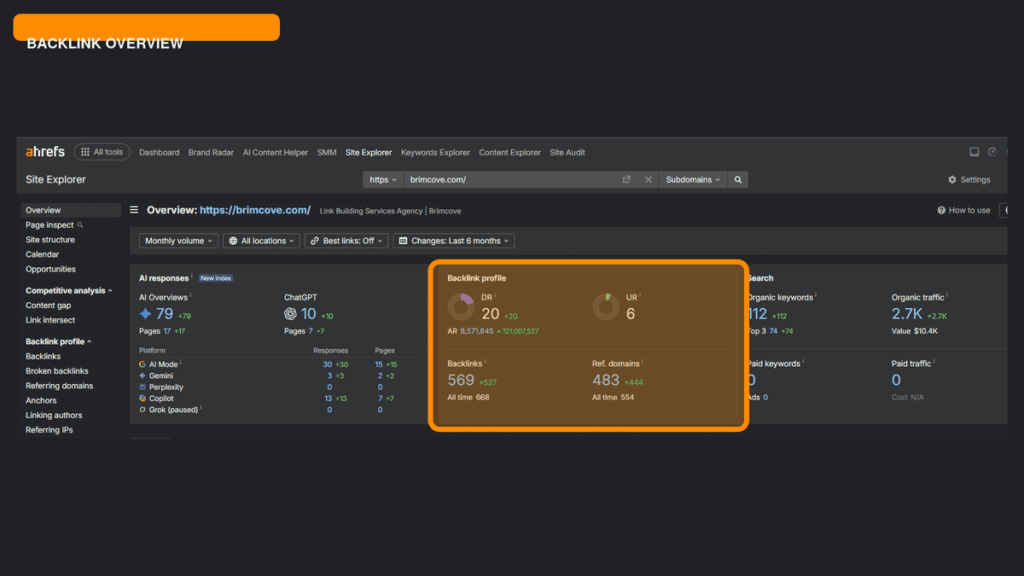Open Referring domains in the sidebar
1024x576 pixels.
coord(59,386)
